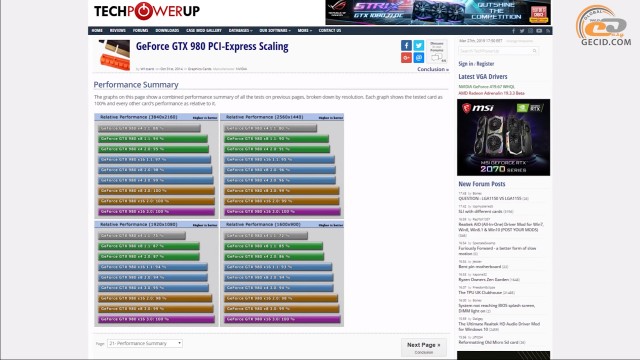Open NVIDIA GeForce WHQL driver link
This screenshot has height=360, width=640.
pyautogui.click(x=486, y=87)
